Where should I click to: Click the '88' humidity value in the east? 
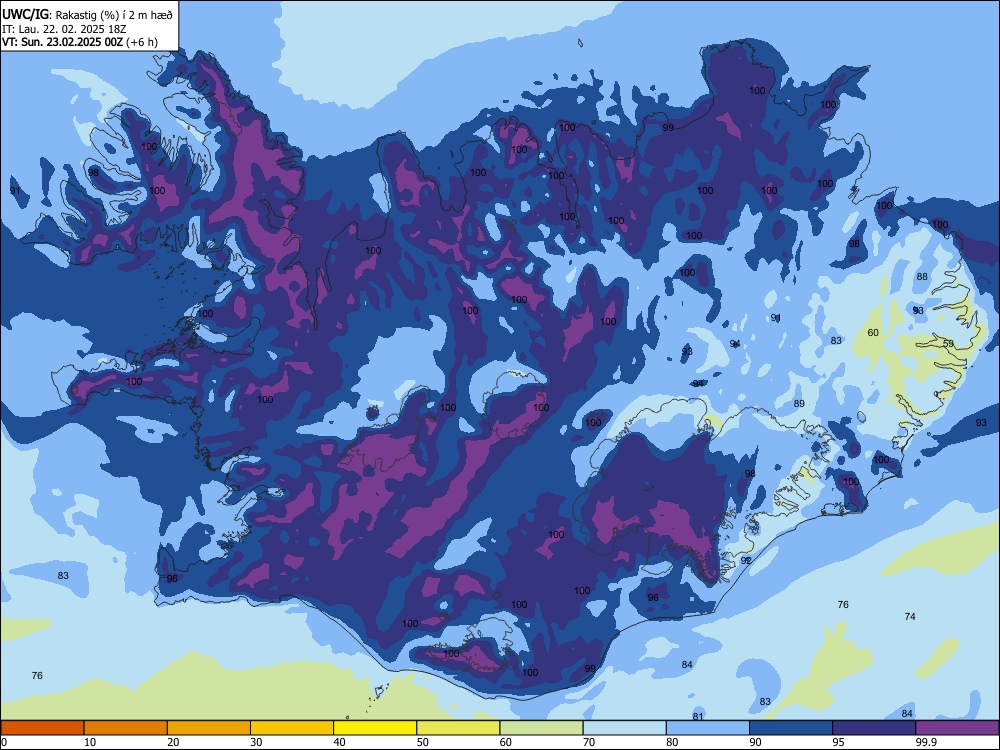click(x=922, y=276)
